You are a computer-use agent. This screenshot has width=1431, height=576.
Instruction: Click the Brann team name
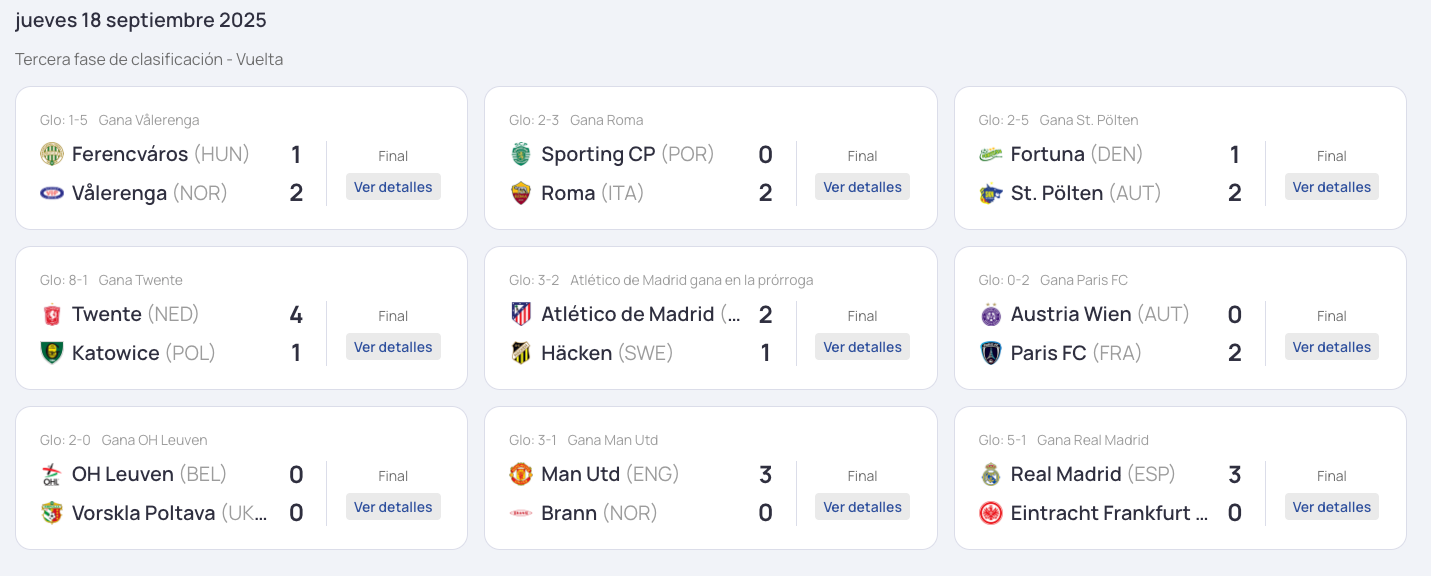point(569,513)
